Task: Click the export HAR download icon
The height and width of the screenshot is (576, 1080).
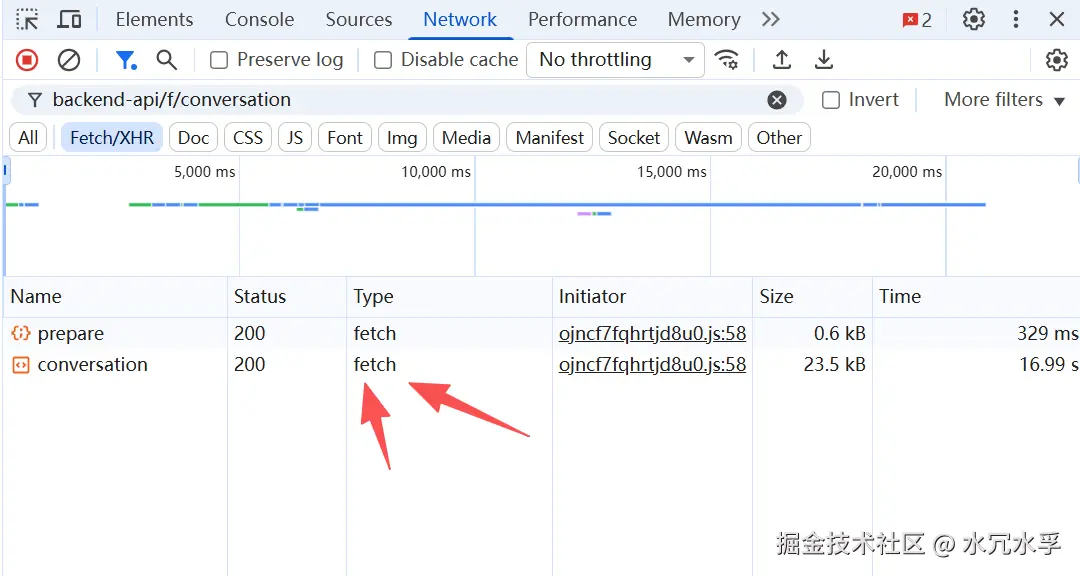Action: [824, 60]
